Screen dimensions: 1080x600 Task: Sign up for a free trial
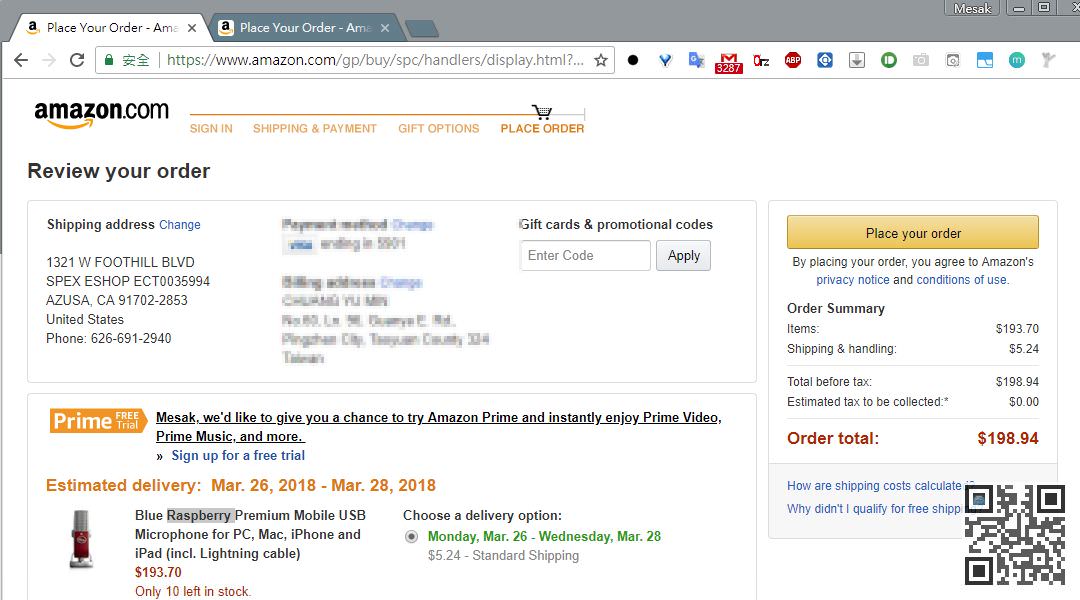pos(238,456)
